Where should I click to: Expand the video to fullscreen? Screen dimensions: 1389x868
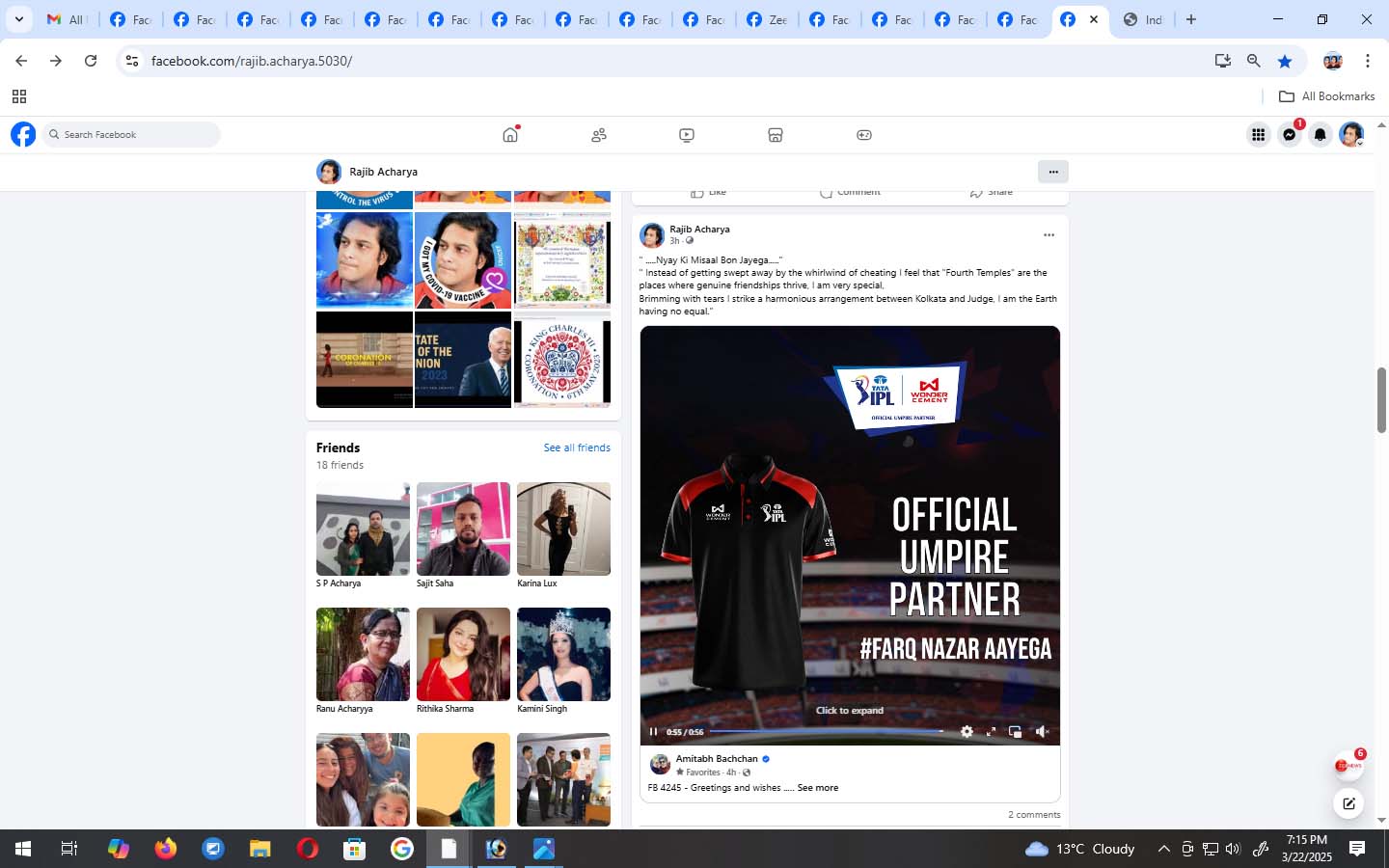[x=991, y=732]
